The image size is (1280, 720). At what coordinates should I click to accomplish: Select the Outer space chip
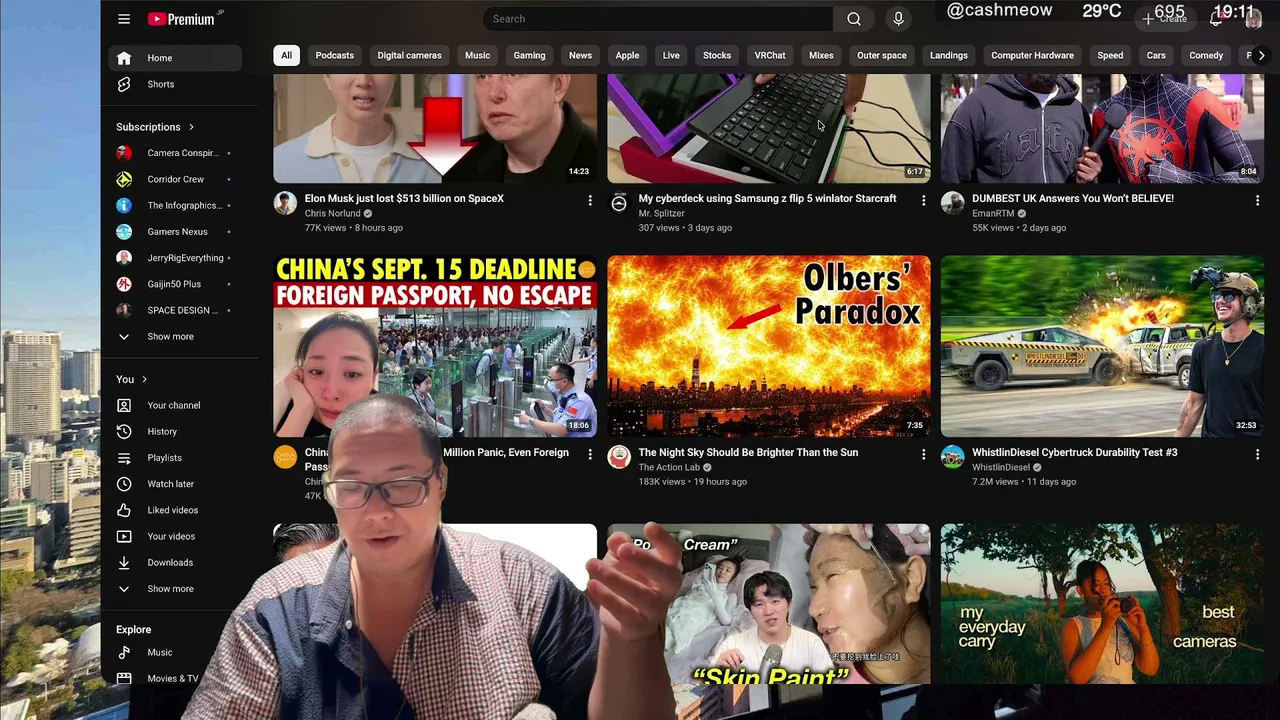(881, 56)
